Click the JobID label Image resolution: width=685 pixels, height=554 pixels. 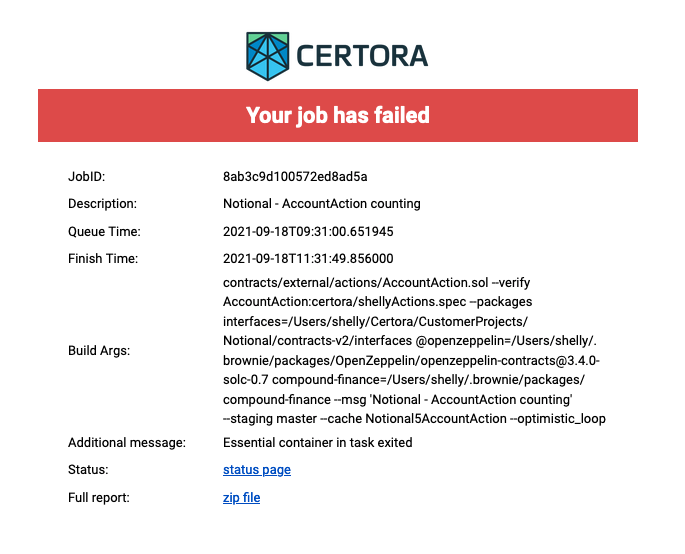(86, 177)
